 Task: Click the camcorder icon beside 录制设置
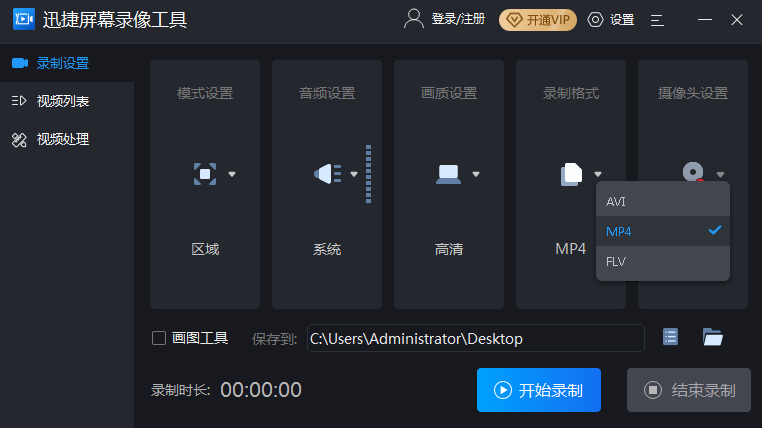coord(20,63)
